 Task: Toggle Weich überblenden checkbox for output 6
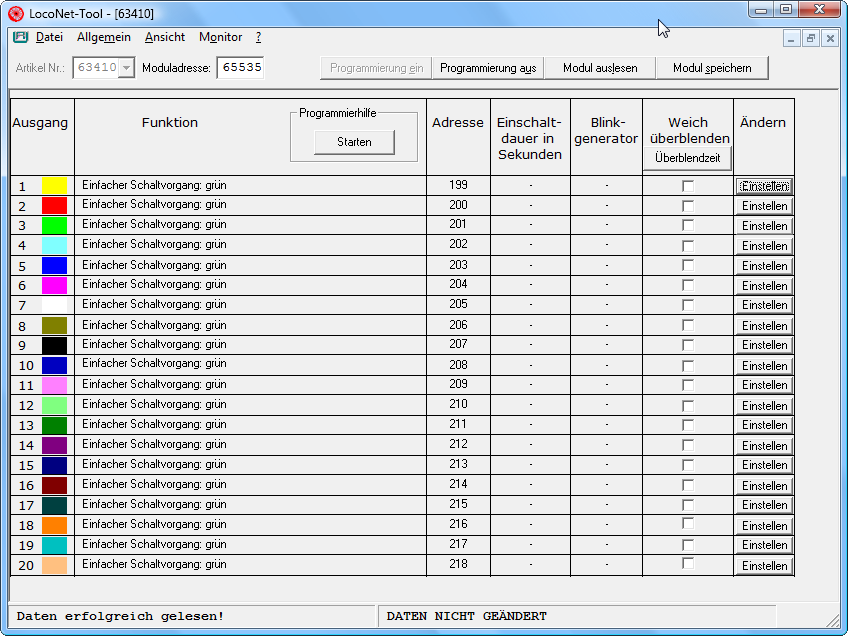click(688, 285)
